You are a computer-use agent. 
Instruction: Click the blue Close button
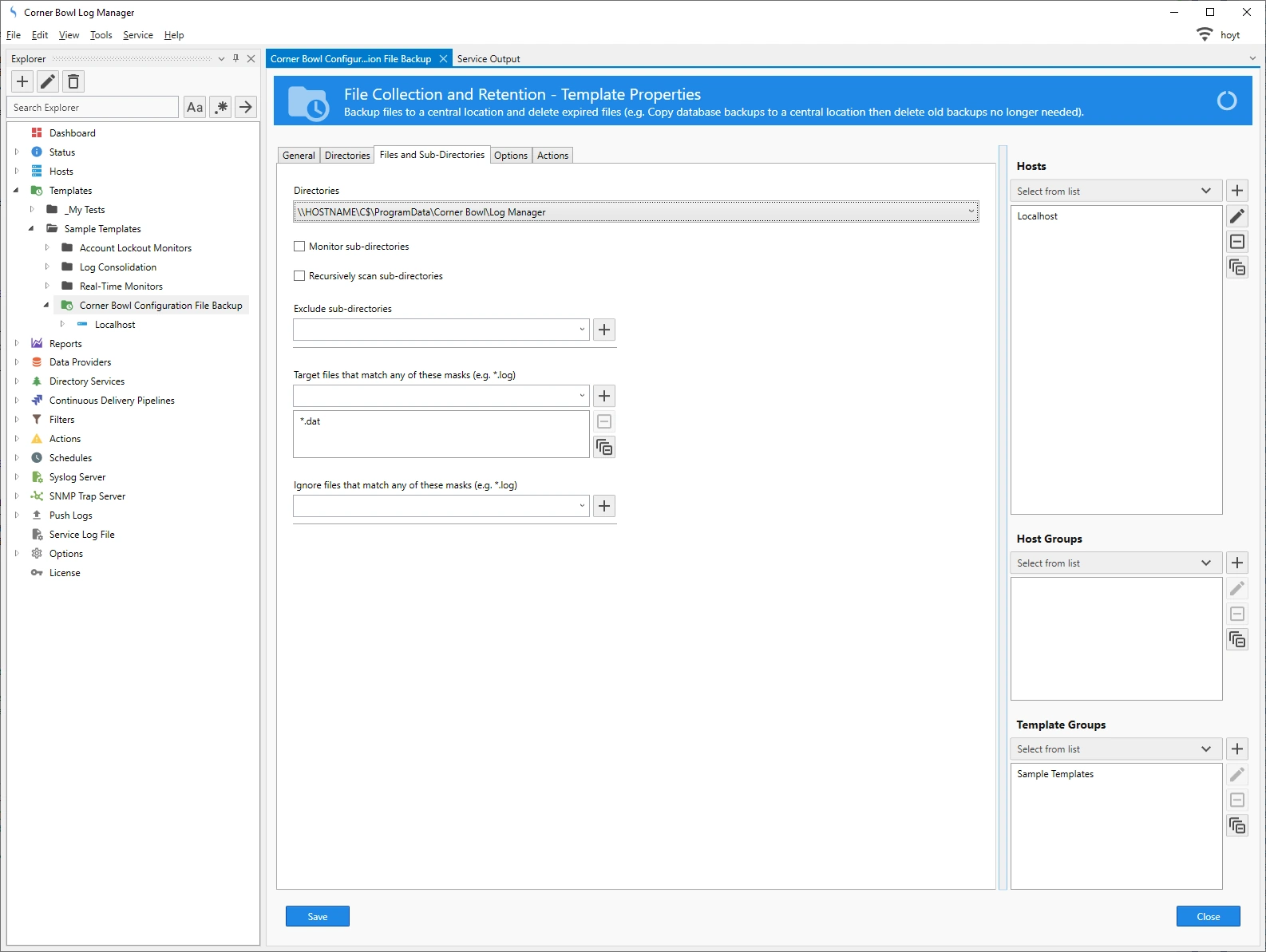pyautogui.click(x=1207, y=917)
